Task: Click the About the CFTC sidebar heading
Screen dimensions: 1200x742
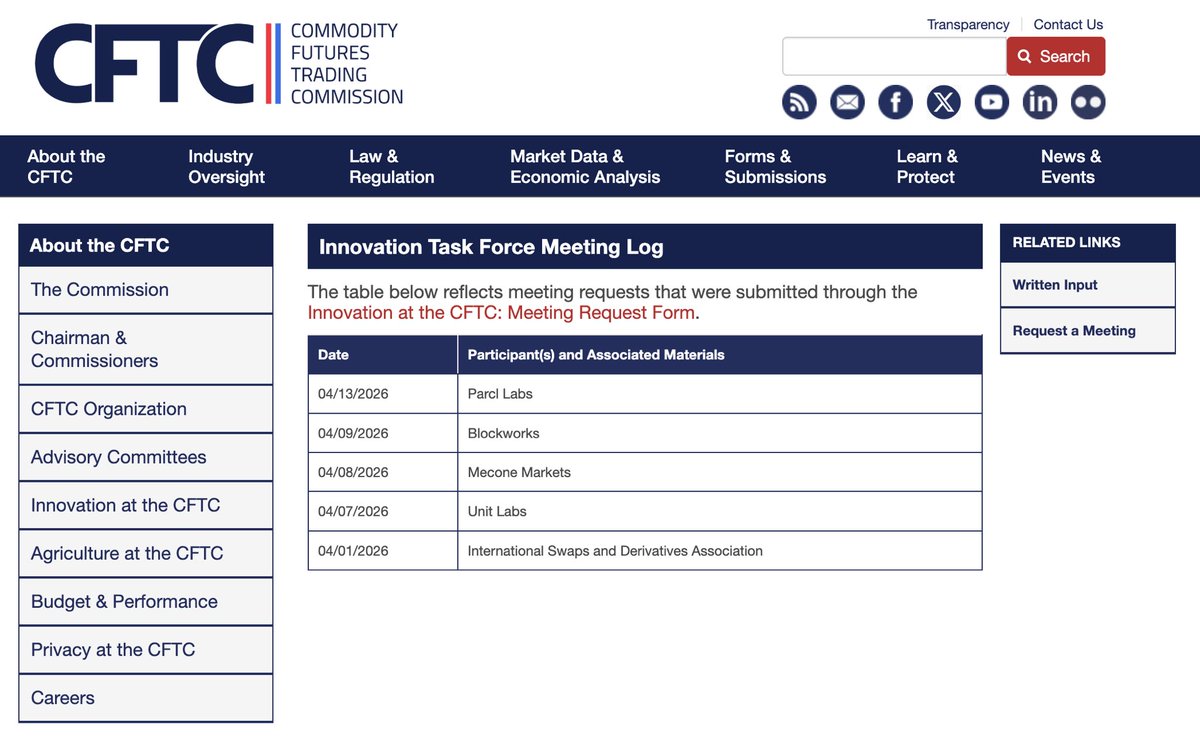Action: 146,245
